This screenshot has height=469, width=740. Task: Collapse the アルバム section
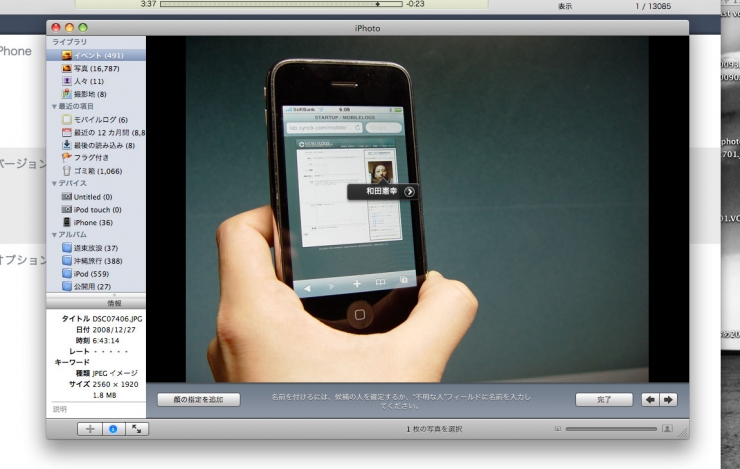(x=54, y=234)
